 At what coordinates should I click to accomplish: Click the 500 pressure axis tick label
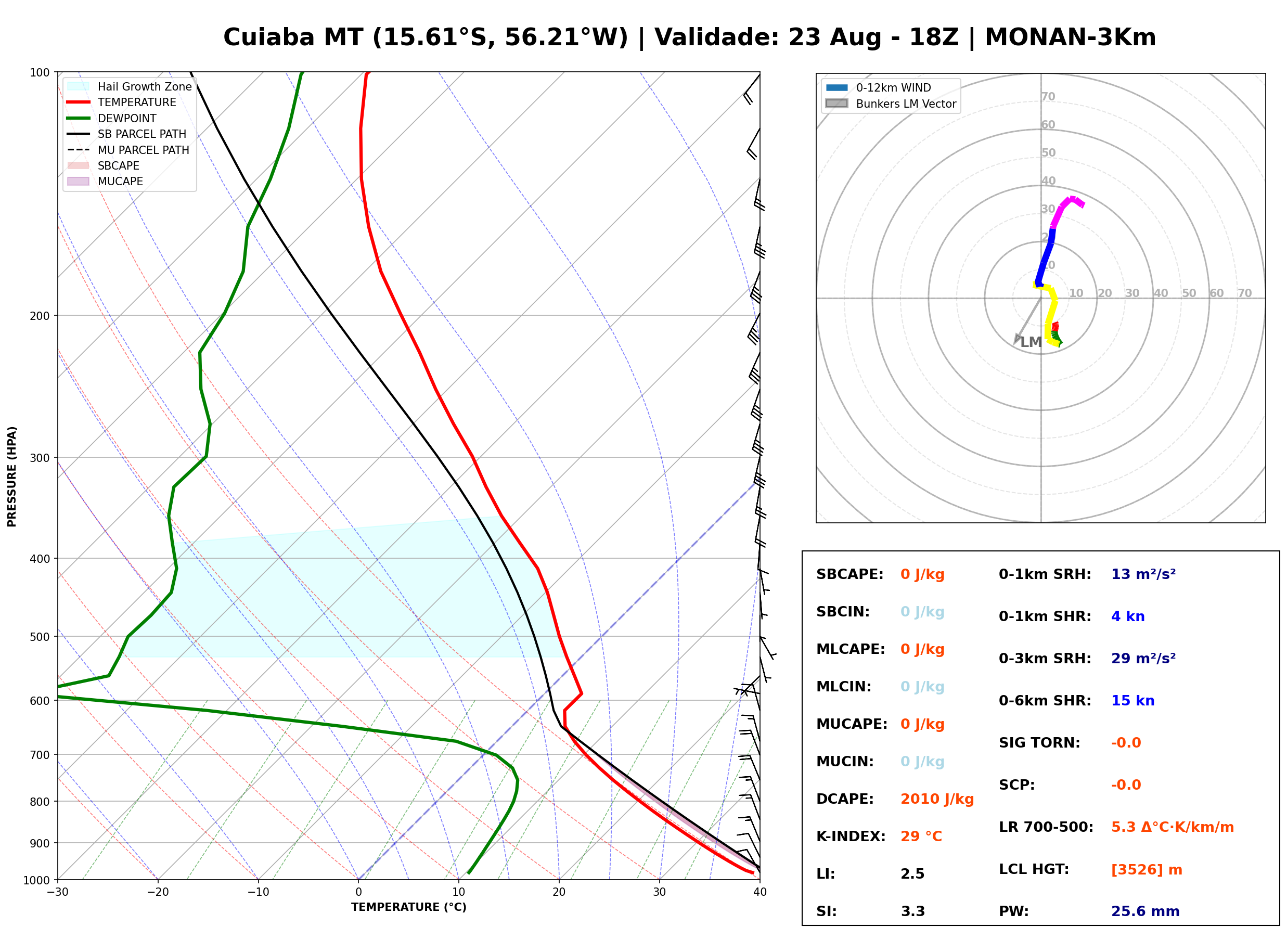pos(40,637)
